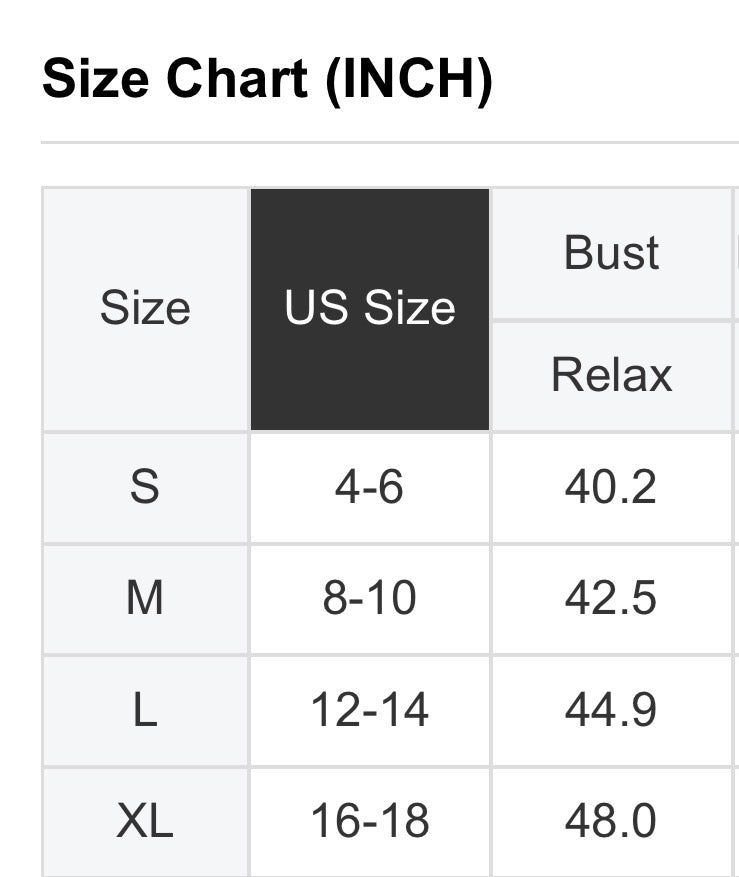The width and height of the screenshot is (739, 877).
Task: Click the dark US Size header cell
Action: (x=370, y=309)
